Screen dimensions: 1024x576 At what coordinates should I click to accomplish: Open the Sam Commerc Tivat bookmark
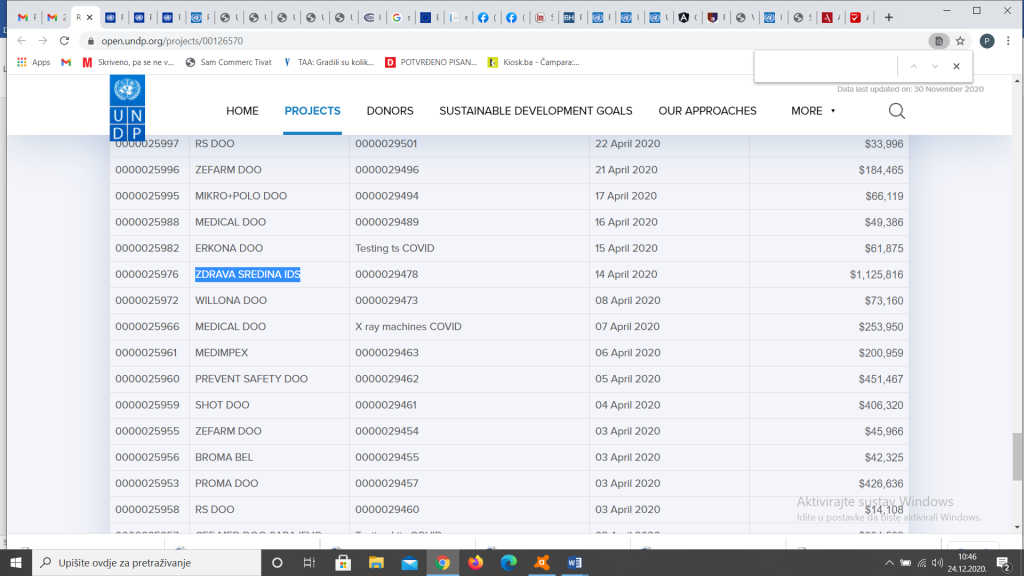click(229, 62)
